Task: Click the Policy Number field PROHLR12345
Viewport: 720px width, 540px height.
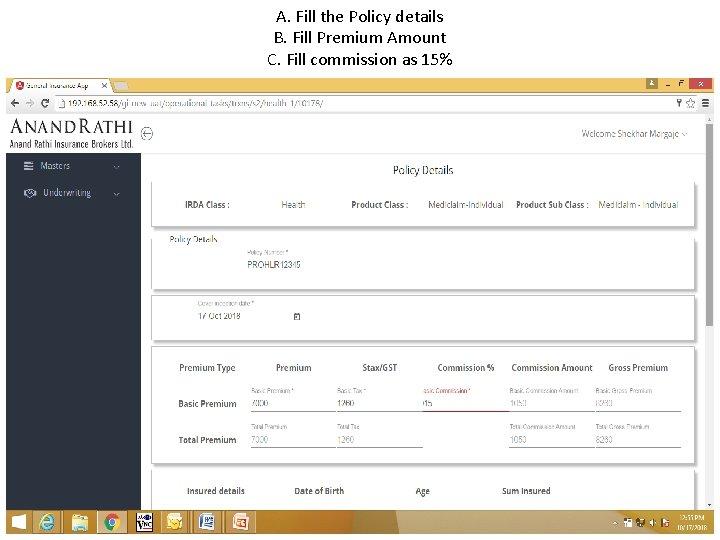Action: coord(274,264)
